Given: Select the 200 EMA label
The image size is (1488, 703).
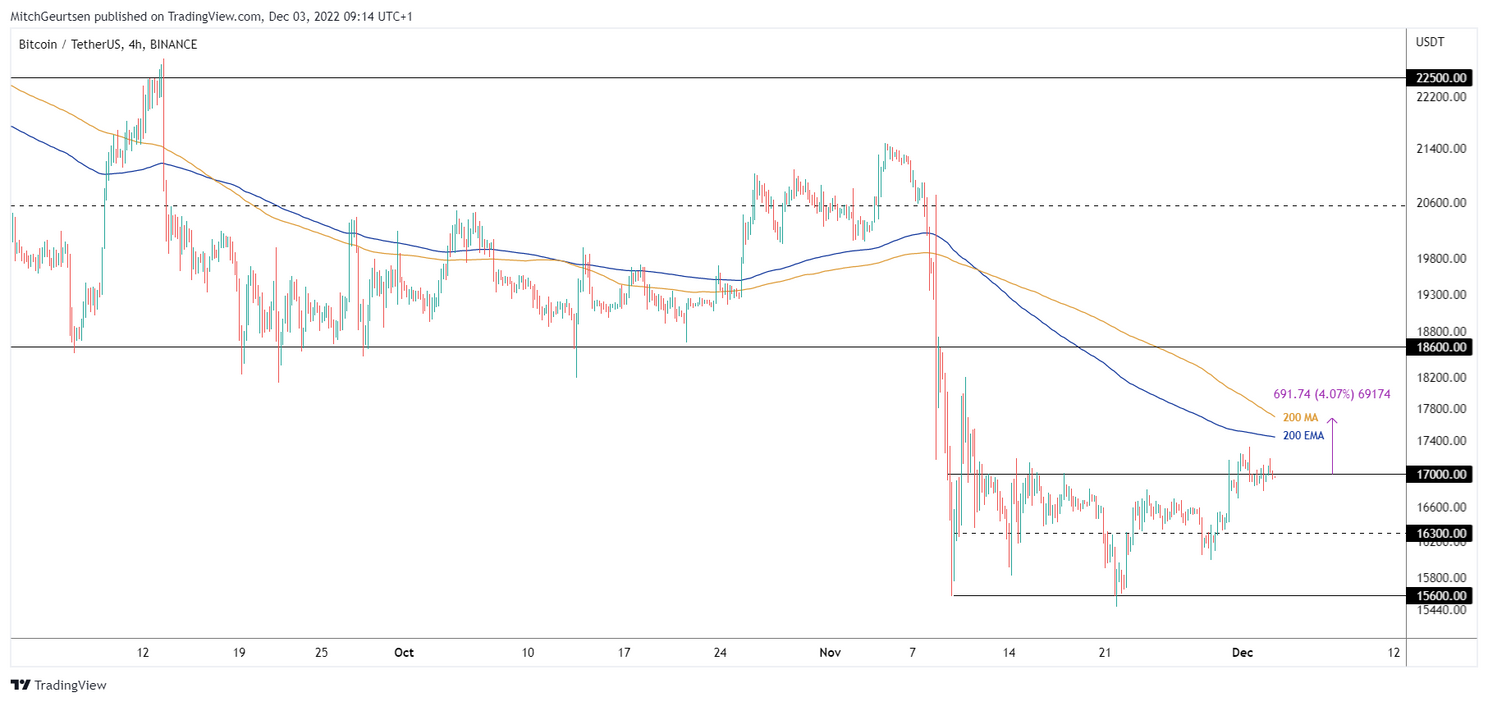Looking at the screenshot, I should (x=1304, y=436).
